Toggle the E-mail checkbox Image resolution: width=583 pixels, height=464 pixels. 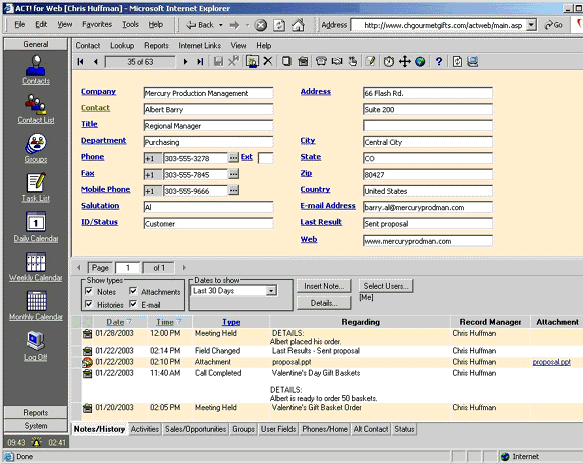[133, 304]
